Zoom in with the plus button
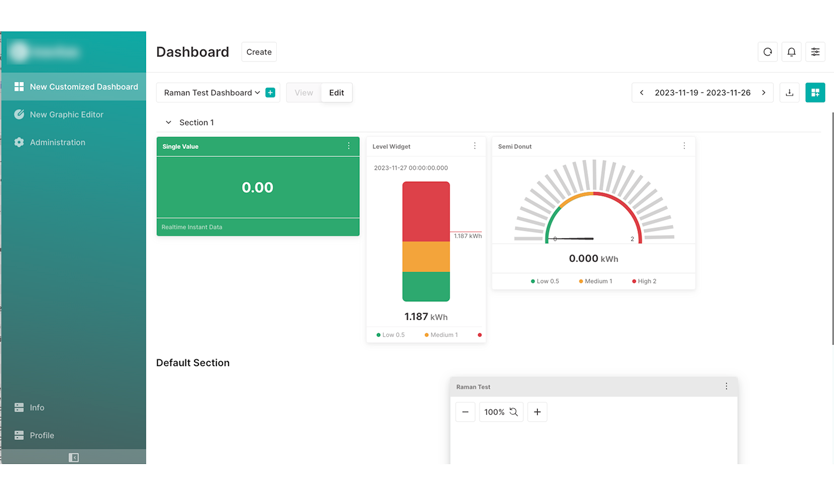 tap(537, 412)
